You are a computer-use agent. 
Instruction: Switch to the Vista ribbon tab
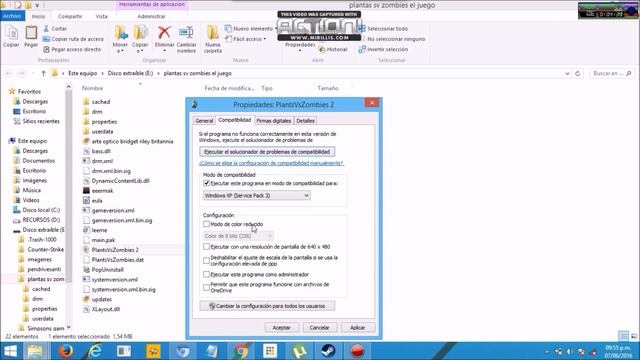click(101, 16)
